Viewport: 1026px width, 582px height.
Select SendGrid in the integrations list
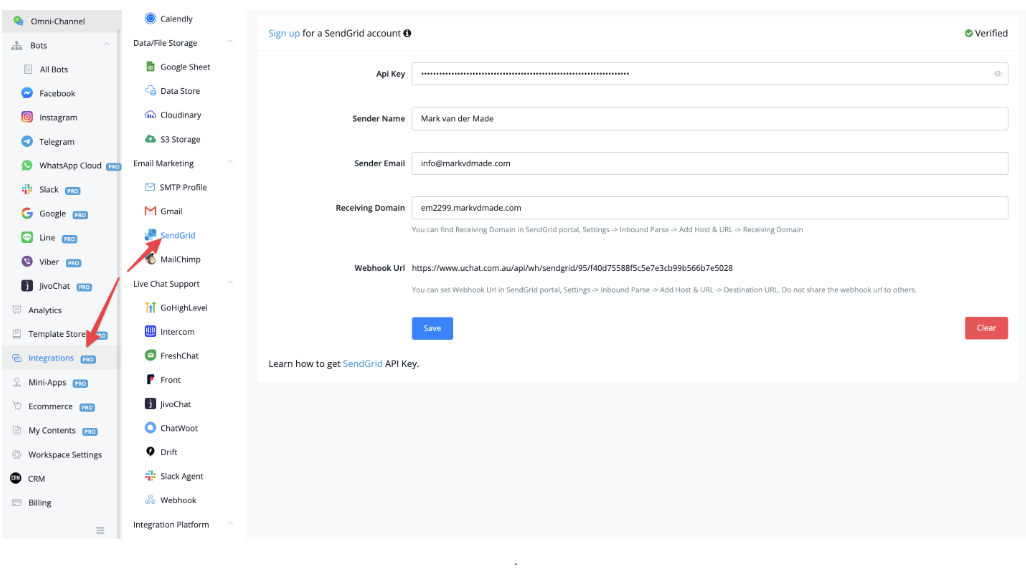tap(178, 235)
